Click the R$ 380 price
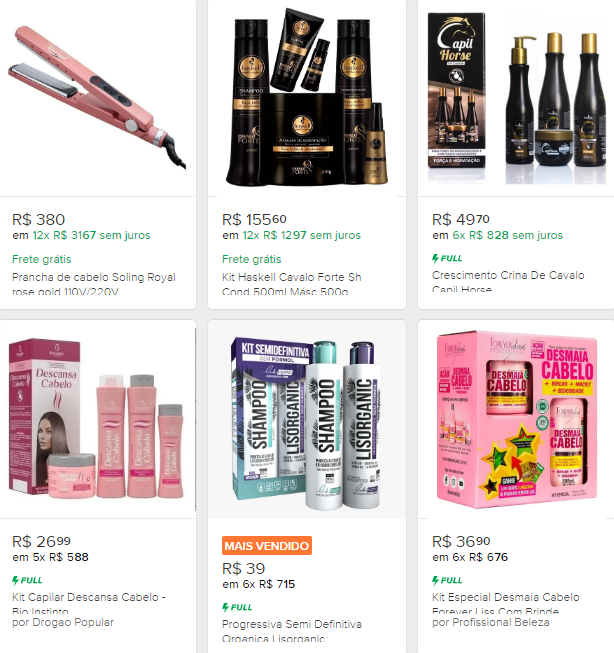The width and height of the screenshot is (614, 653). [39, 219]
